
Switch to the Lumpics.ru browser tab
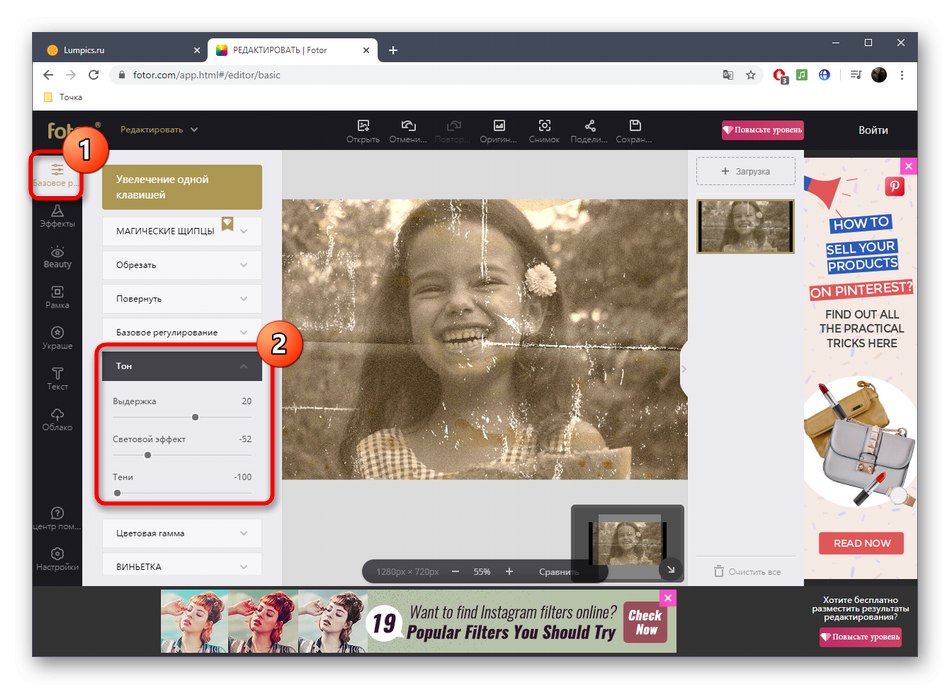(x=121, y=50)
